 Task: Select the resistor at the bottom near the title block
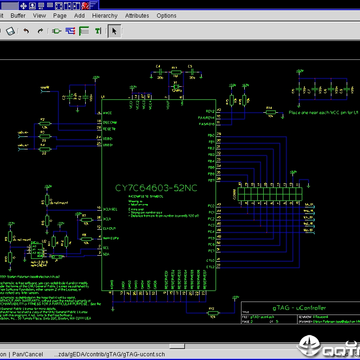pos(212,313)
